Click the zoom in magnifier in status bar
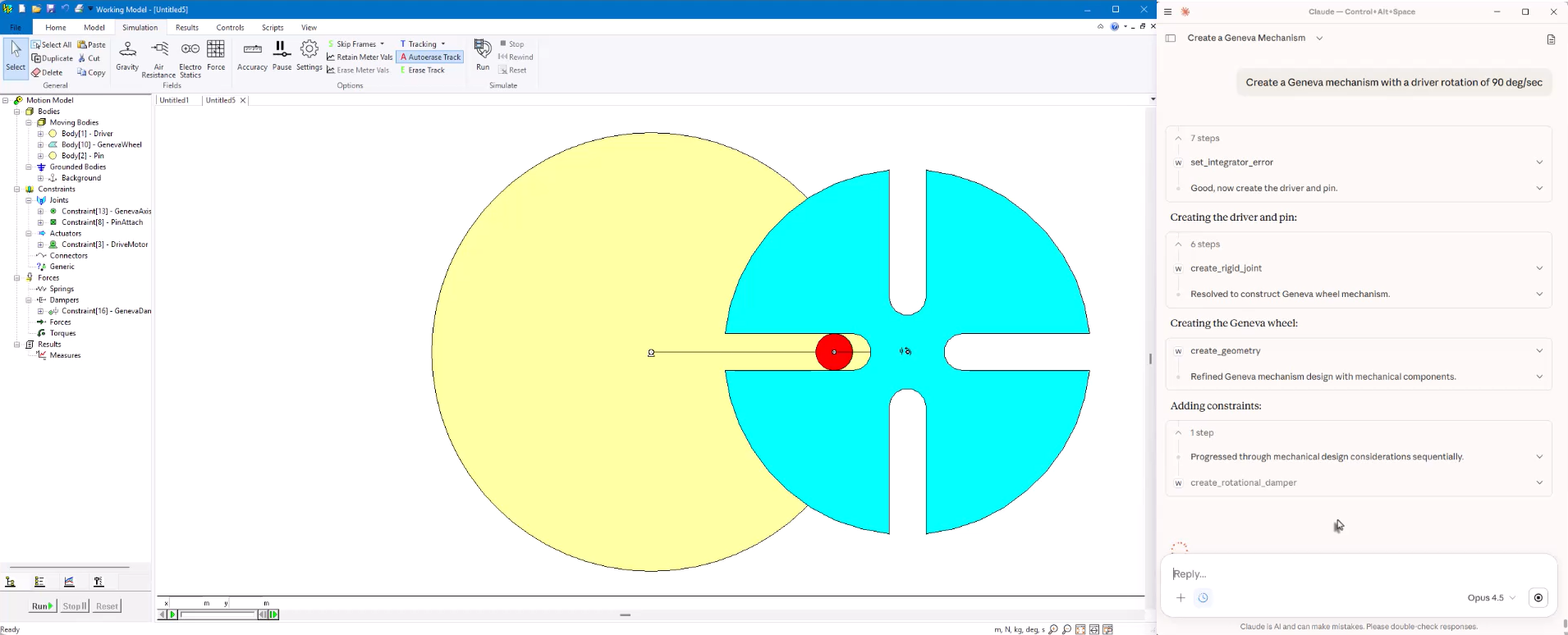This screenshot has width=1568, height=635. 1053,629
